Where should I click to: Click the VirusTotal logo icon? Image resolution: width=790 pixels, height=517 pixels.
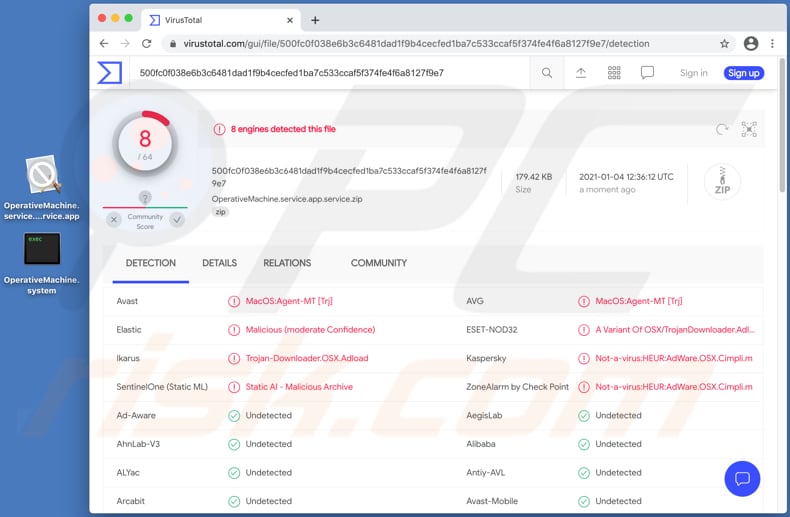tap(110, 73)
